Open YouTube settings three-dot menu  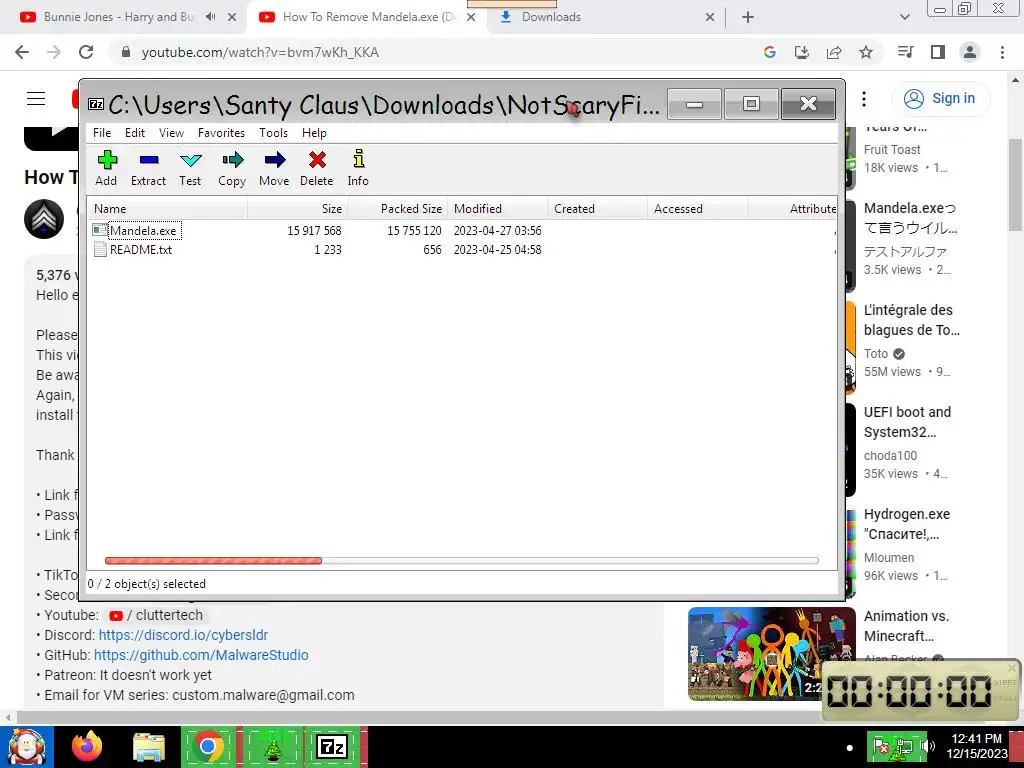[864, 99]
